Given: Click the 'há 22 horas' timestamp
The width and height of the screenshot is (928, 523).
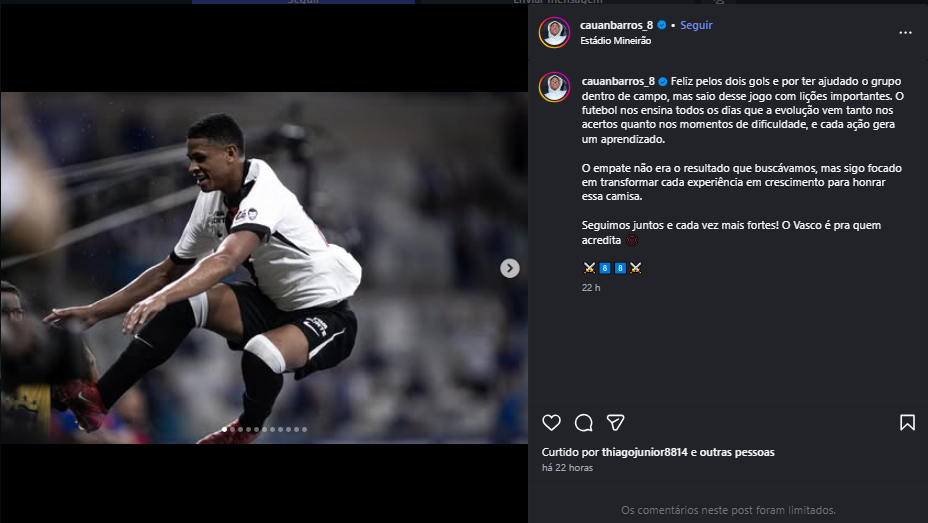Looking at the screenshot, I should click(567, 467).
